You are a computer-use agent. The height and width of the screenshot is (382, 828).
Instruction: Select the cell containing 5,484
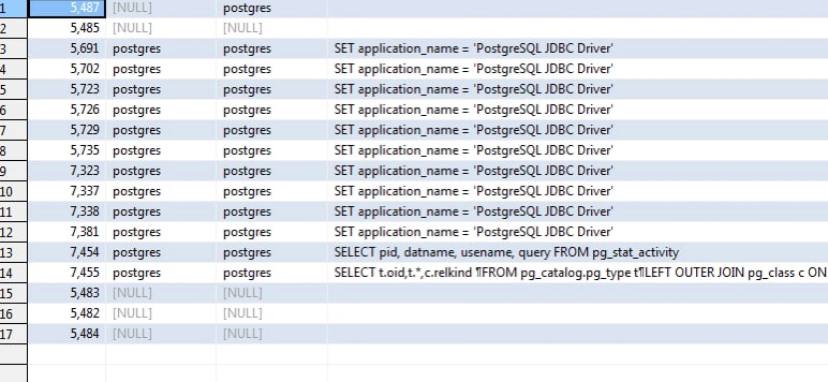(x=67, y=334)
